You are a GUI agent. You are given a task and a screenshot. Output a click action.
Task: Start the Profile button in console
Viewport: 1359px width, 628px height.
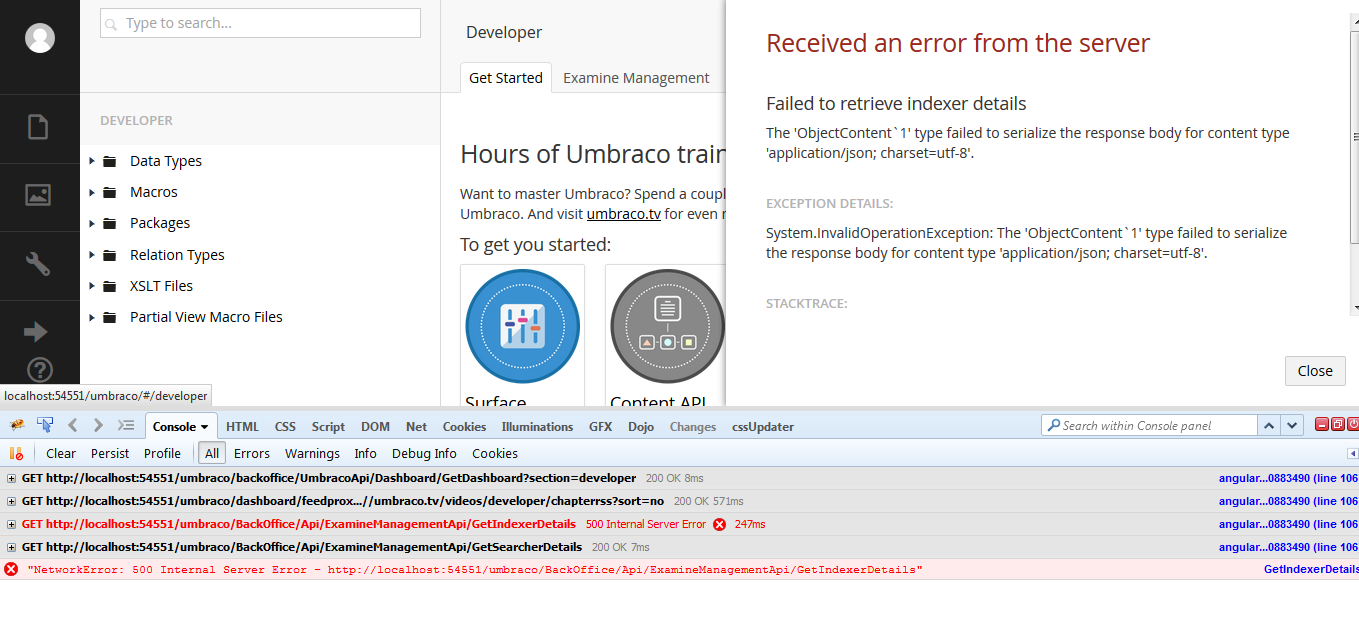click(162, 453)
